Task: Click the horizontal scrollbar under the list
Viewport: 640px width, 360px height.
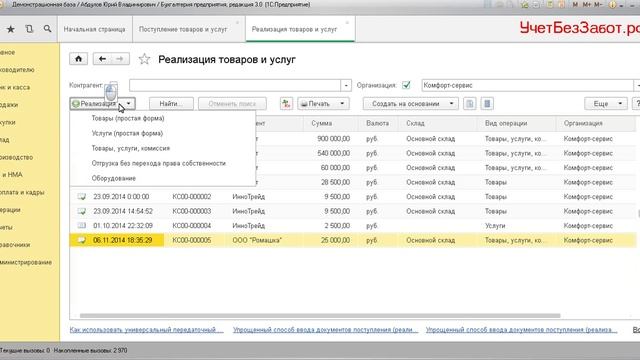Action: 320,316
